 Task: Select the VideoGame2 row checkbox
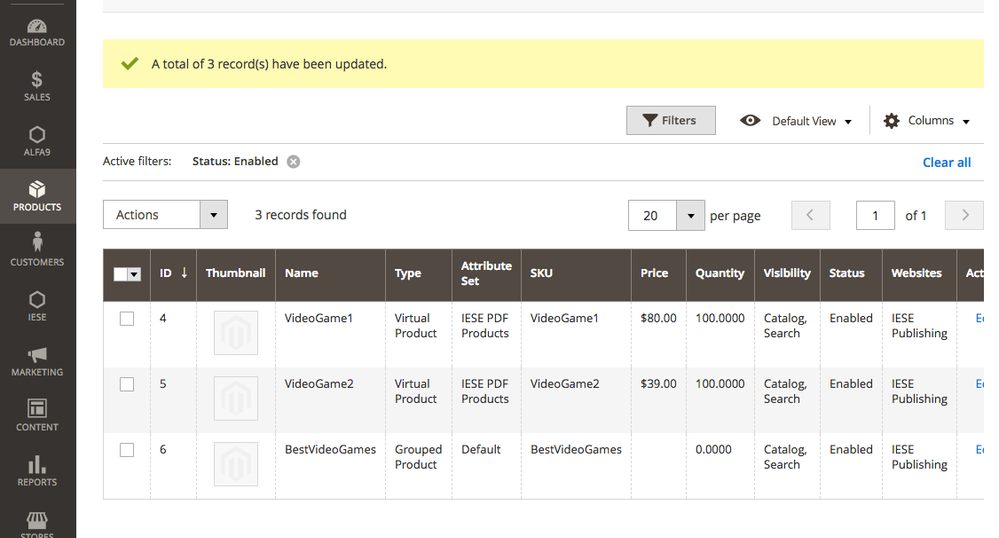click(127, 384)
